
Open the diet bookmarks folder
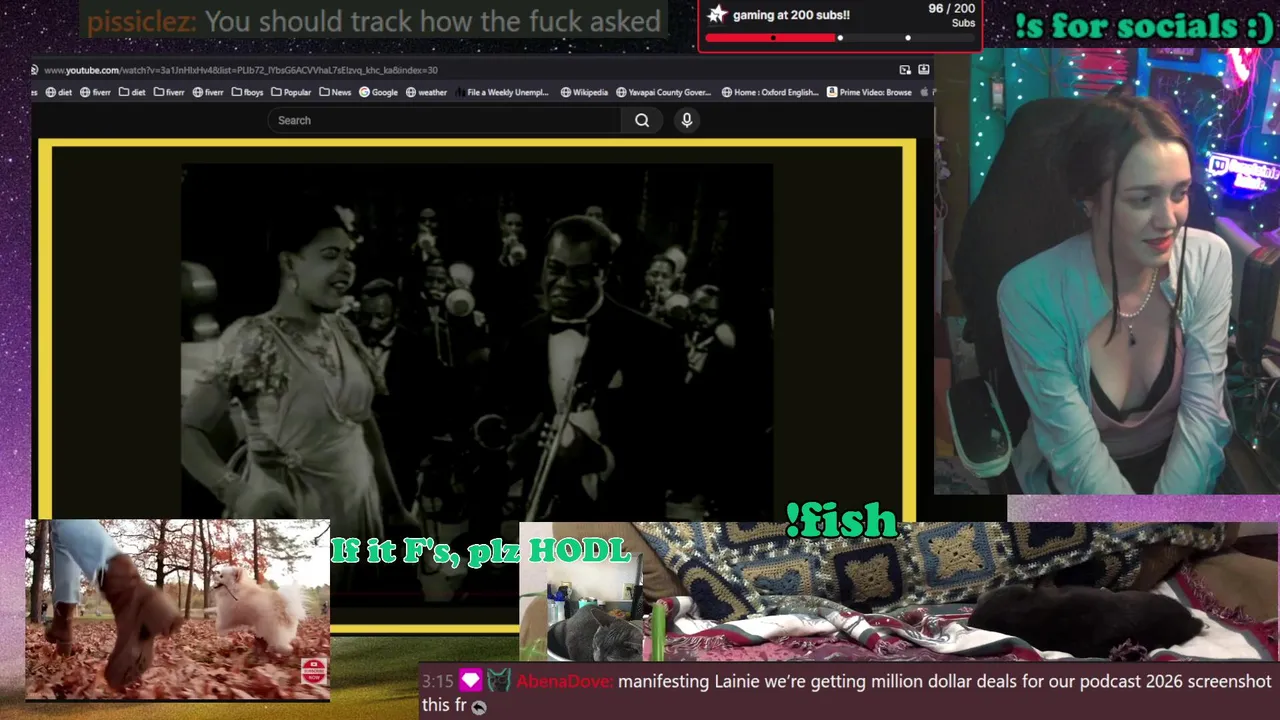[132, 92]
